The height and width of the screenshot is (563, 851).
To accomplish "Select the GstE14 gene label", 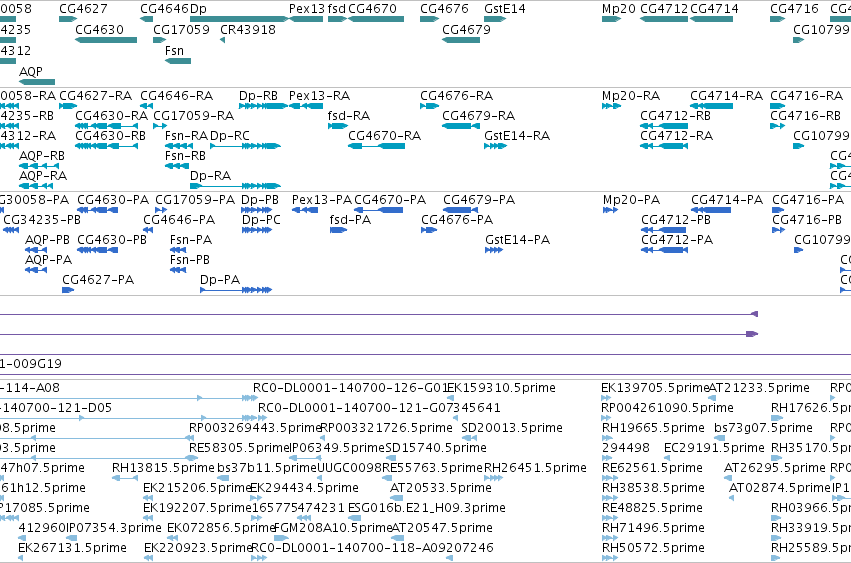I will (x=505, y=9).
